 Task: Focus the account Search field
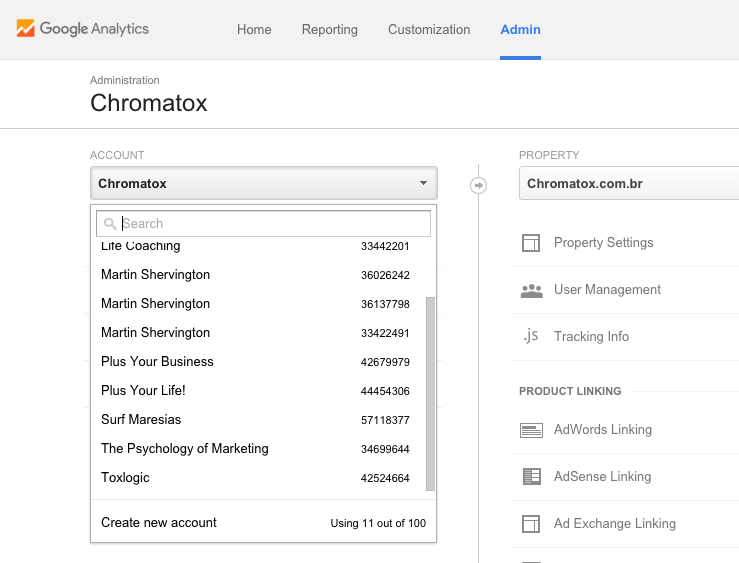[x=263, y=223]
